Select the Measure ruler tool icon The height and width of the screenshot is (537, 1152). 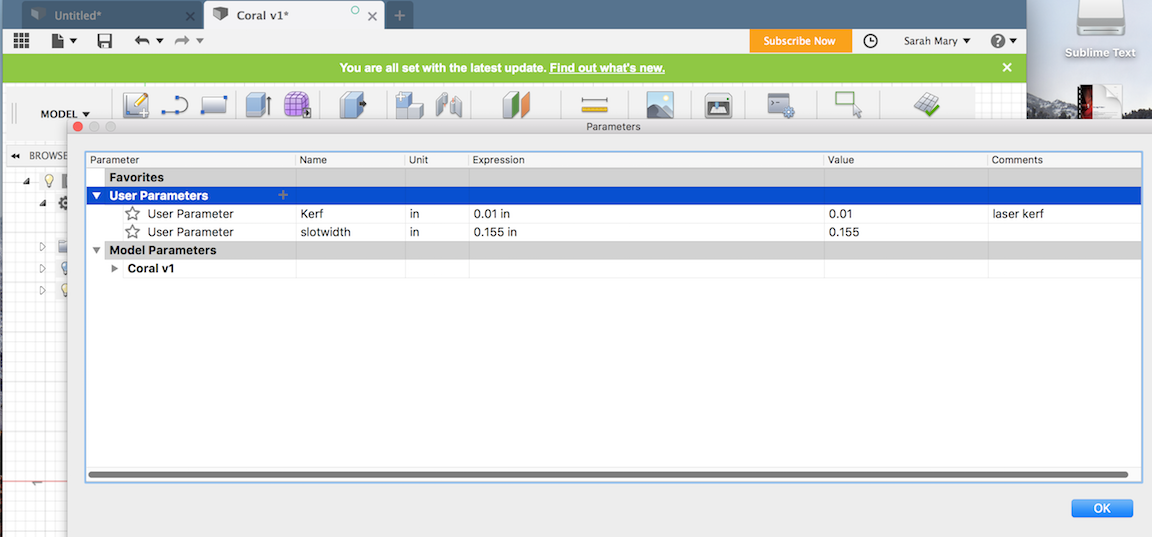pos(594,105)
